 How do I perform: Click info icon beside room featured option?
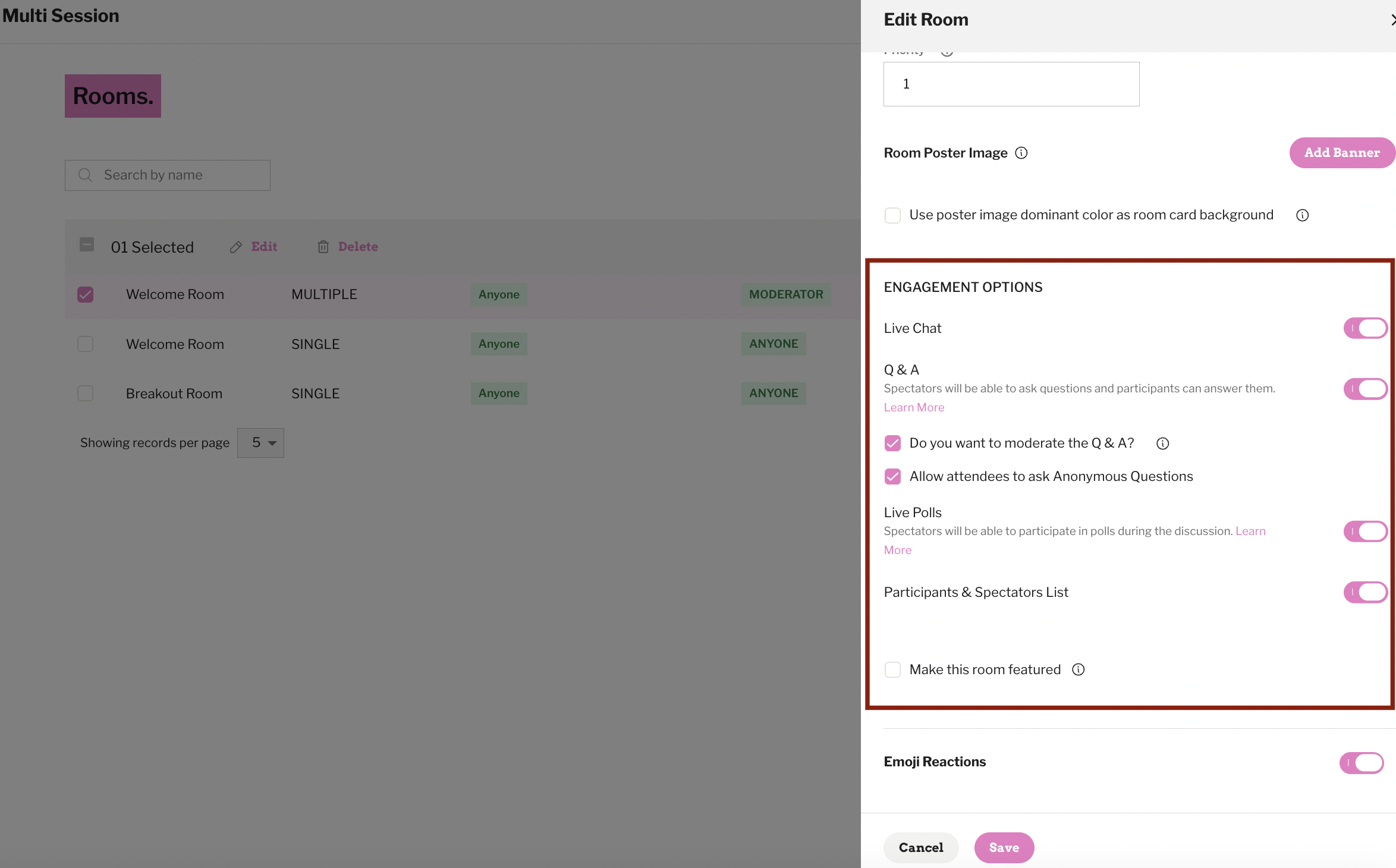(1078, 670)
